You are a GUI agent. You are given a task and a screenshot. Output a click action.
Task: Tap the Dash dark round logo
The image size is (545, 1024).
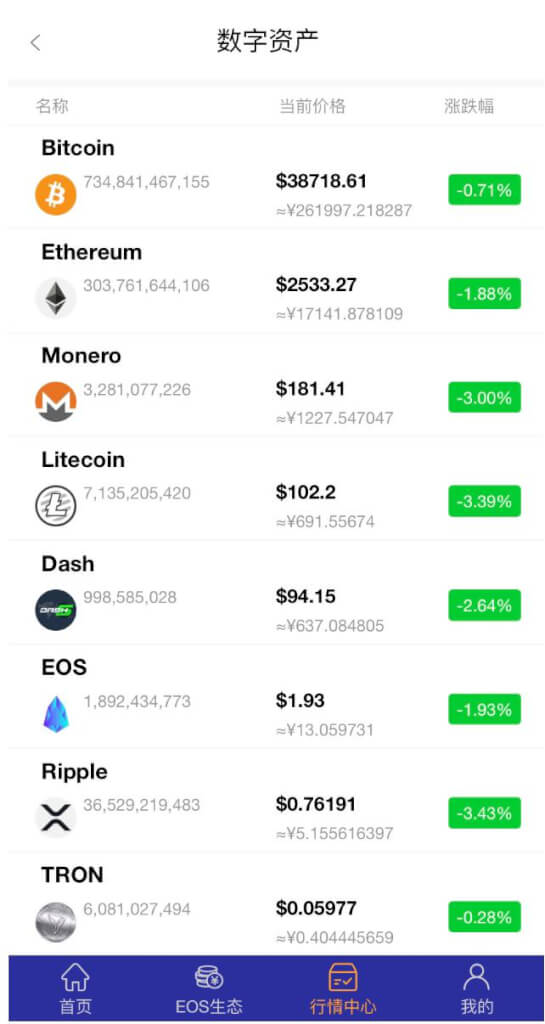pyautogui.click(x=55, y=610)
